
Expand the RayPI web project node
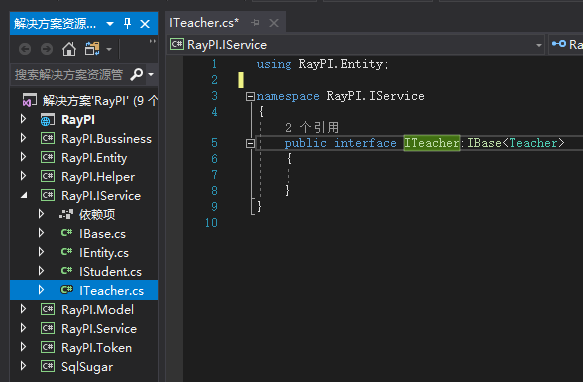click(23, 119)
